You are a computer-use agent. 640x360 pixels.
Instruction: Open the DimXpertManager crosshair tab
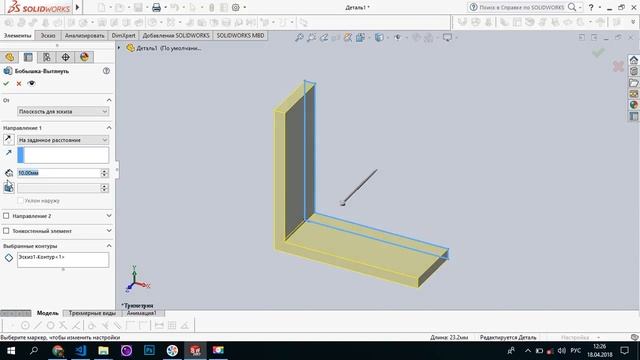(65, 57)
